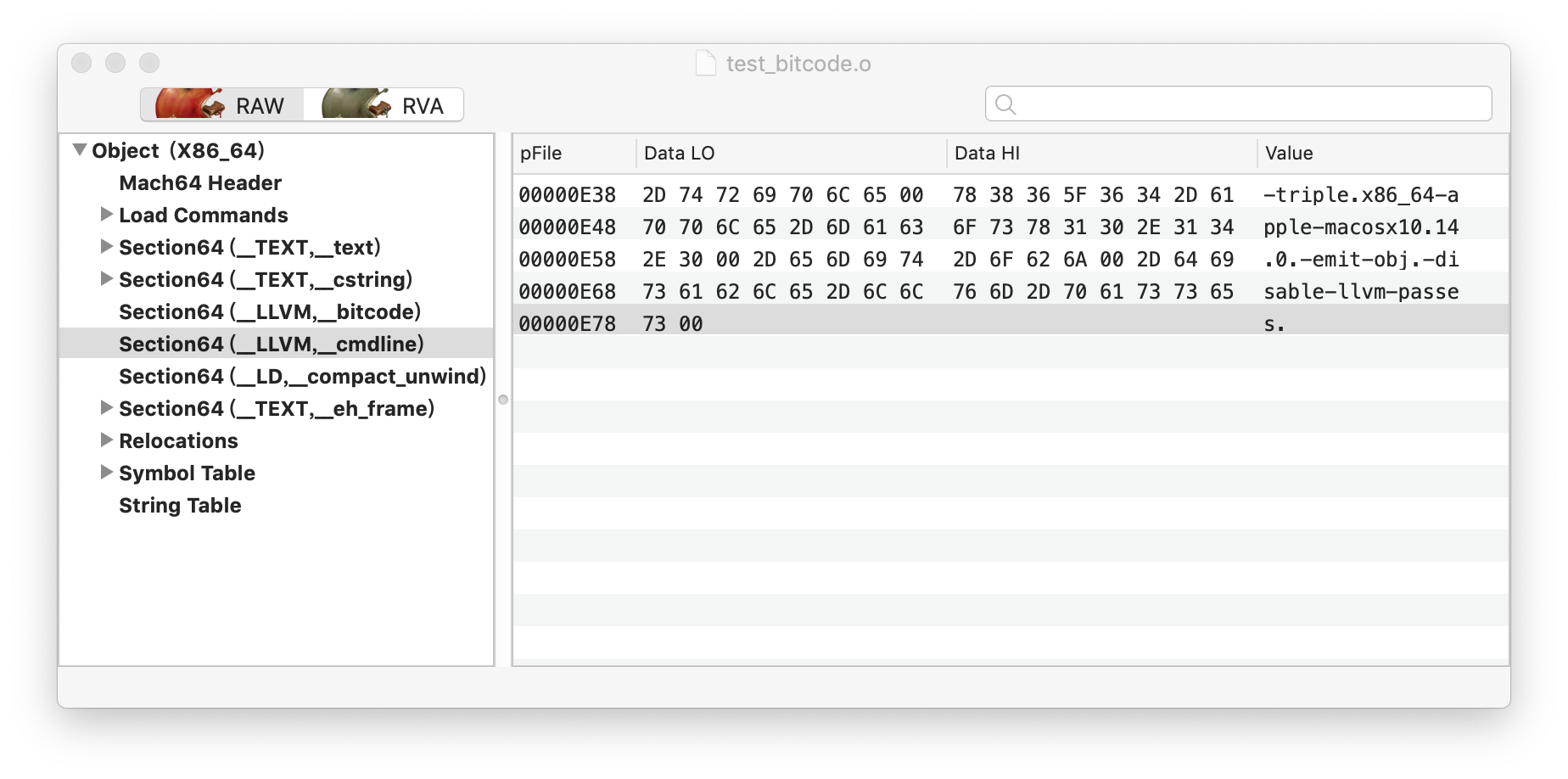The image size is (1568, 779).
Task: Expand the Load Commands node
Action: click(107, 214)
